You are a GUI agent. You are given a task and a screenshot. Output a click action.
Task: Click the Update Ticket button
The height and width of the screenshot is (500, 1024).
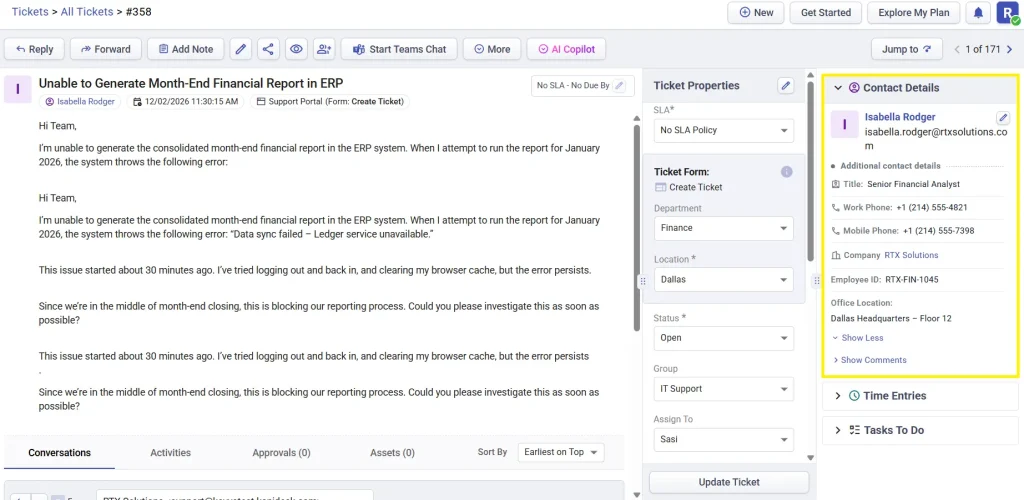click(729, 482)
